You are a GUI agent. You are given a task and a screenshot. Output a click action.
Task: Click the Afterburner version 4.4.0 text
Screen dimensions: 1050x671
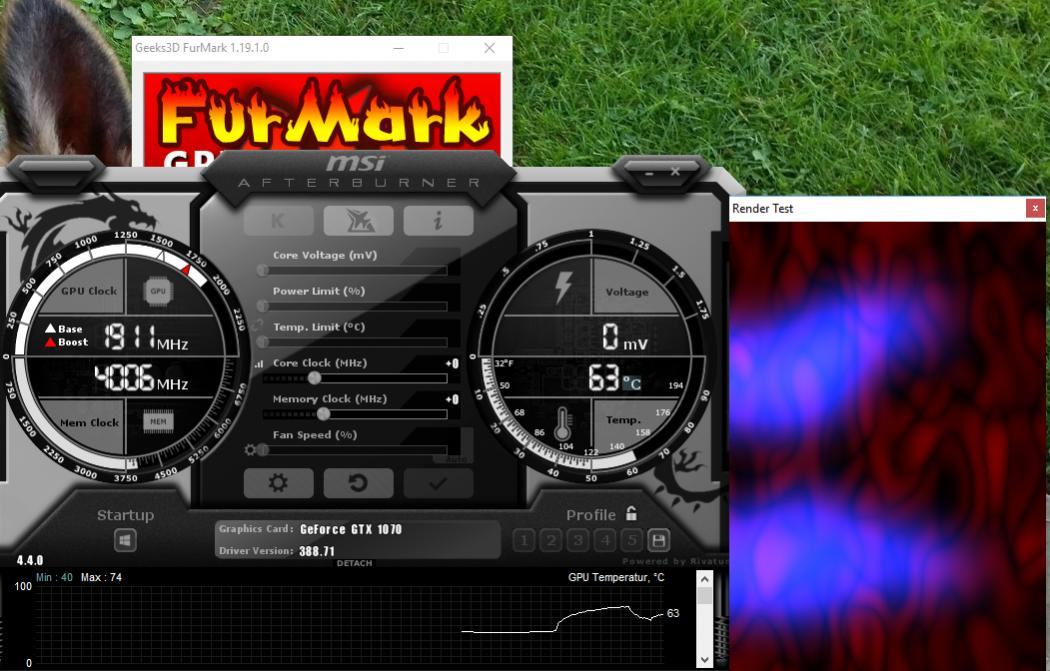(29, 561)
